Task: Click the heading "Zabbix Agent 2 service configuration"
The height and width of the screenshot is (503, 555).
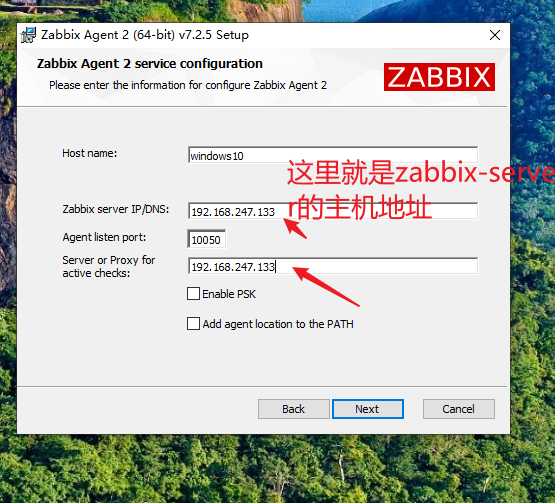Action: point(150,64)
